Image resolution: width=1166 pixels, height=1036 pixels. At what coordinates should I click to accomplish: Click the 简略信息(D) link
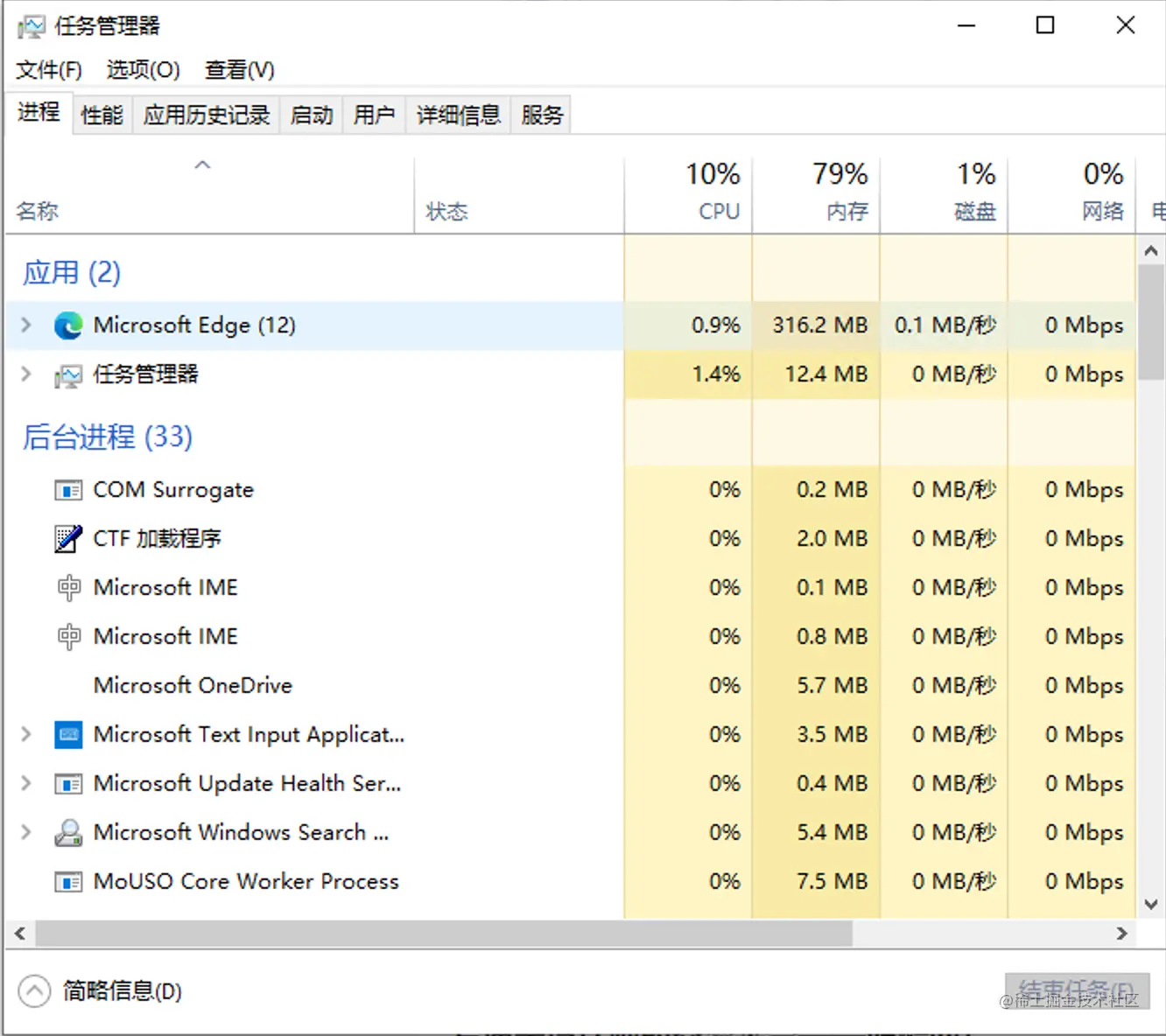pyautogui.click(x=123, y=991)
